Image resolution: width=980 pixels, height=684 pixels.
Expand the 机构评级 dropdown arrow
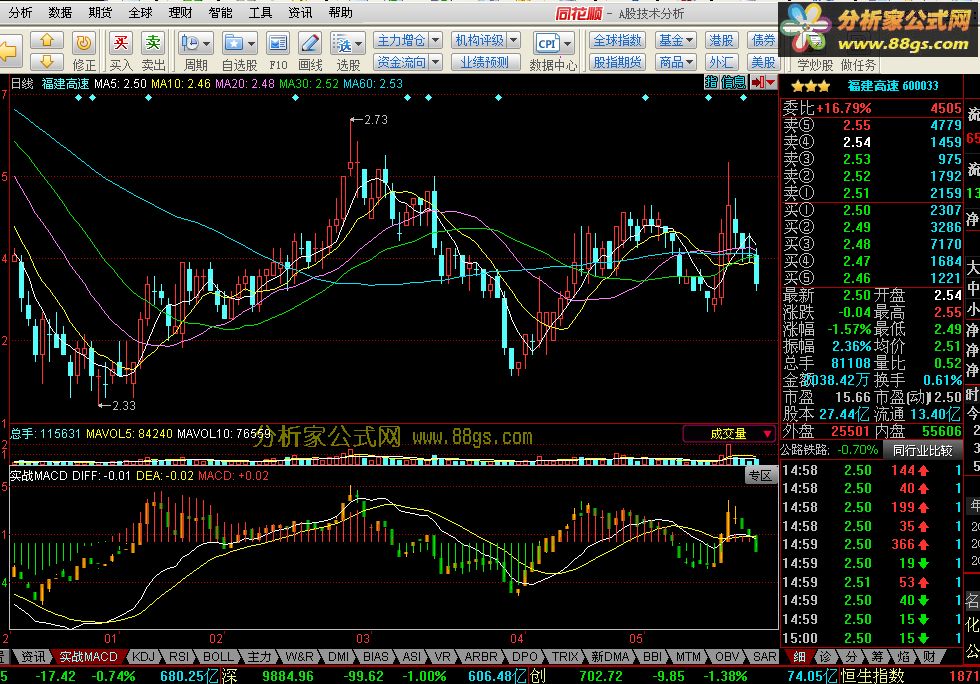point(513,41)
